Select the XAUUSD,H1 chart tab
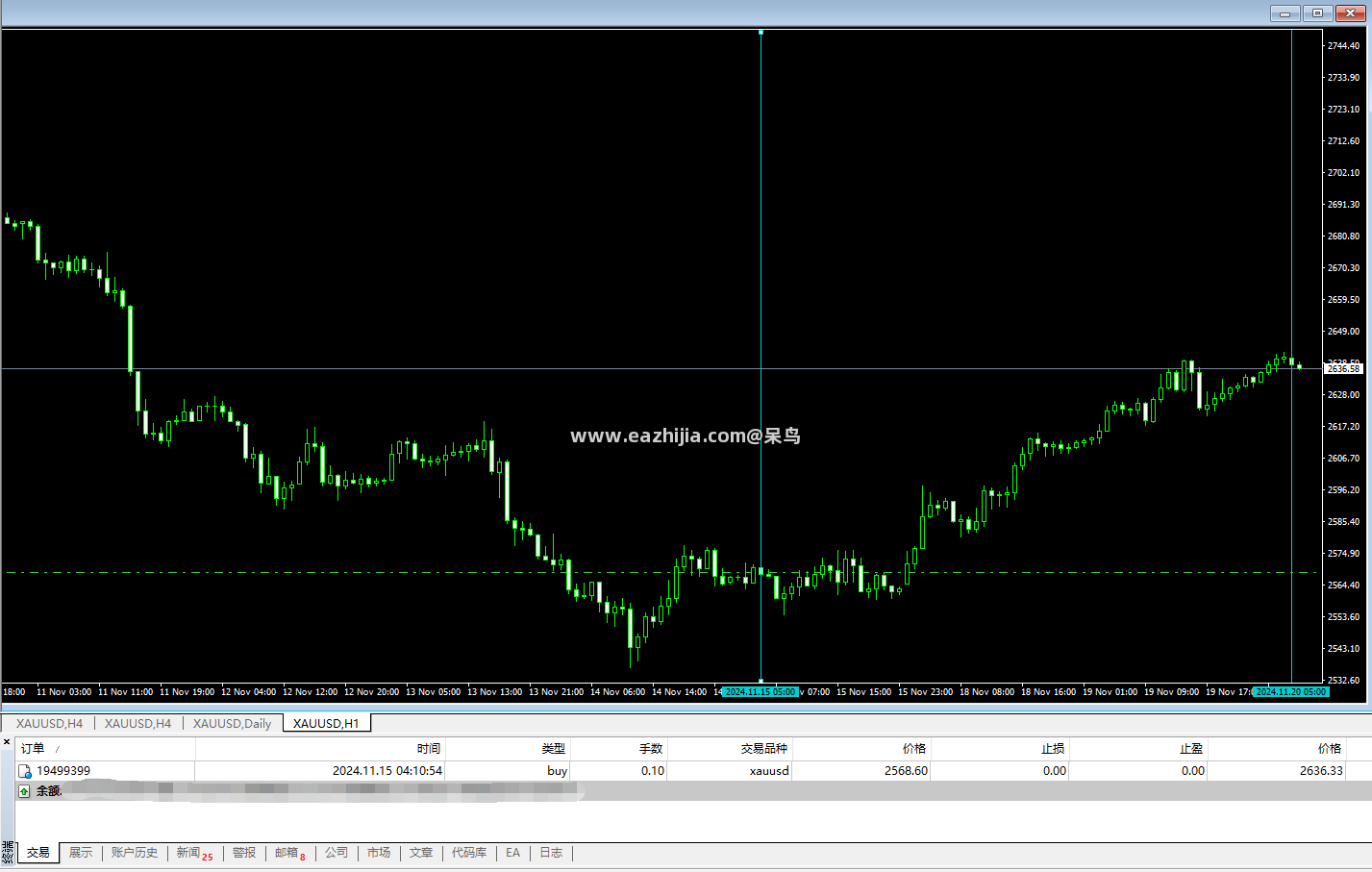1372x872 pixels. tap(326, 723)
